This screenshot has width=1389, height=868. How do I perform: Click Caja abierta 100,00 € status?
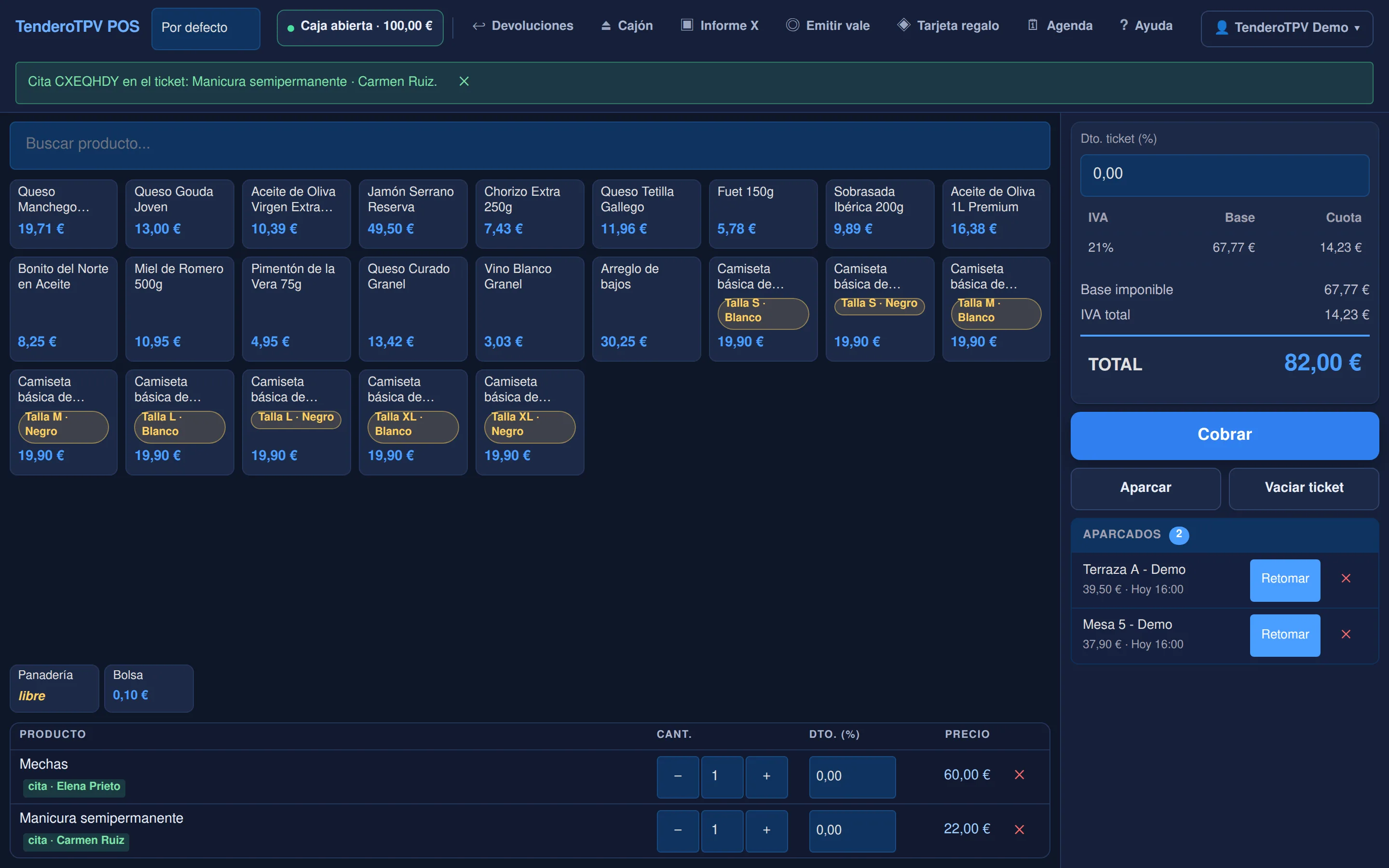pos(360,27)
